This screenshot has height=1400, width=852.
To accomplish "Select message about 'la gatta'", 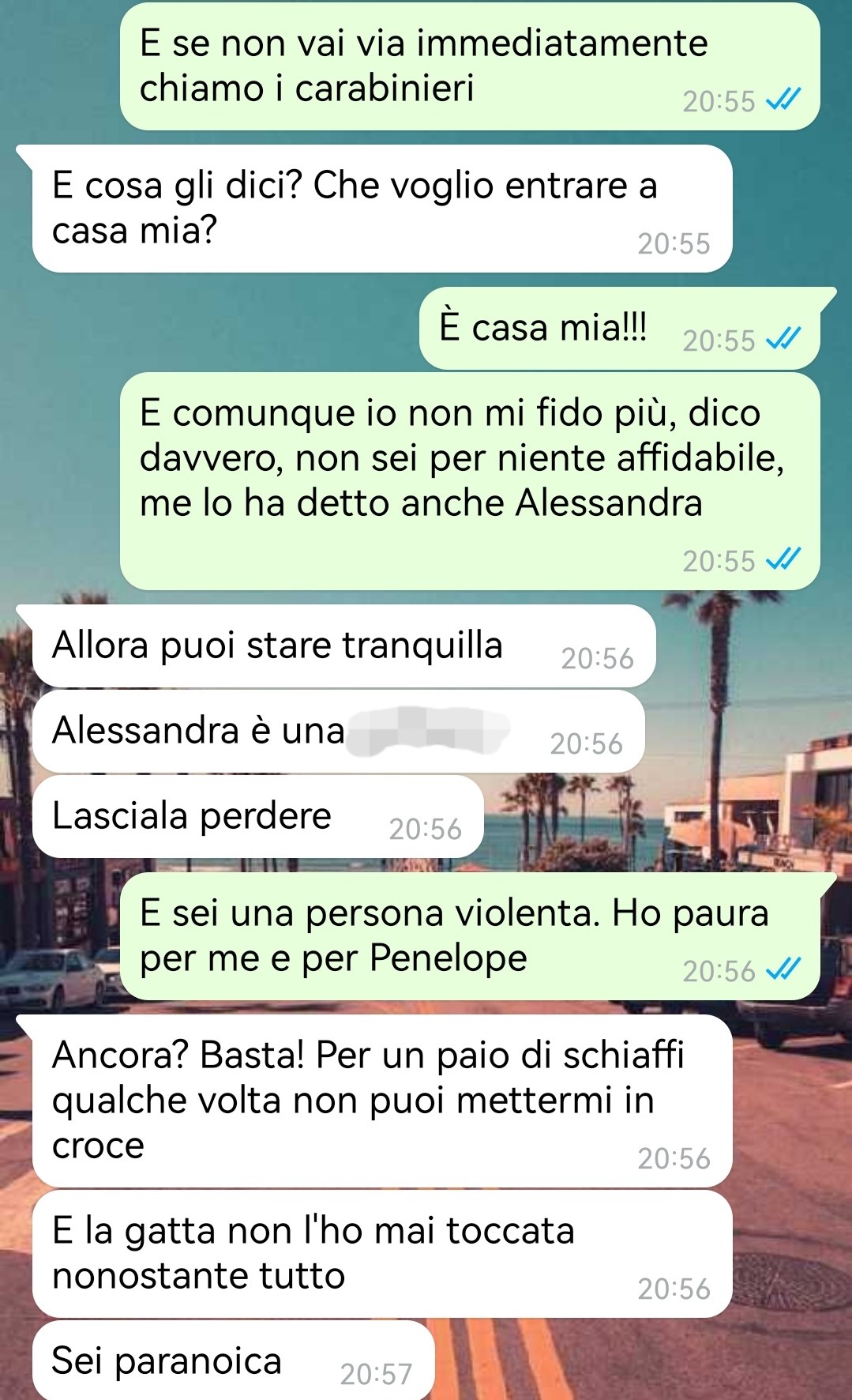I will coord(382,1254).
